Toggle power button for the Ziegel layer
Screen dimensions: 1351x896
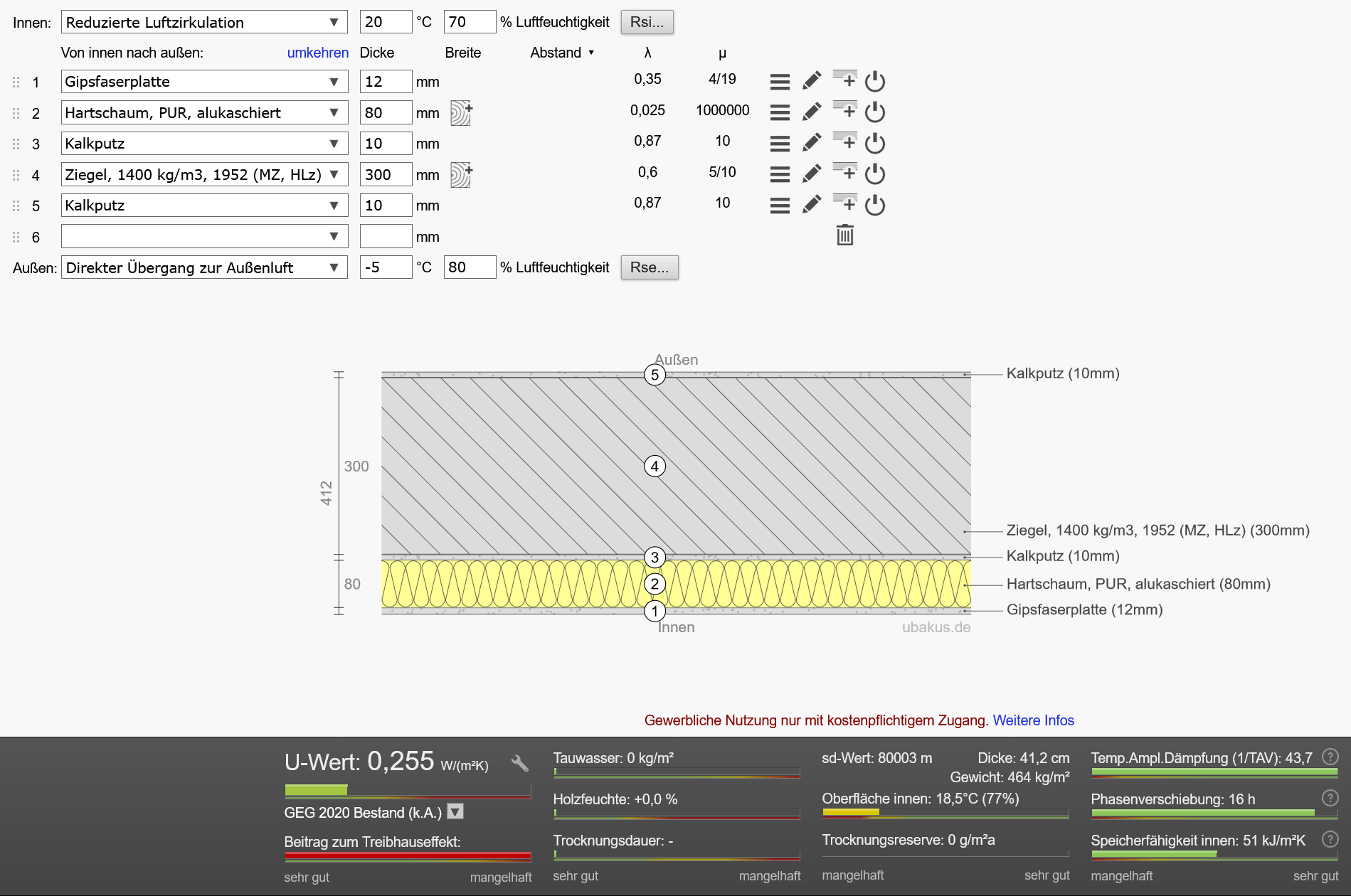pos(874,174)
